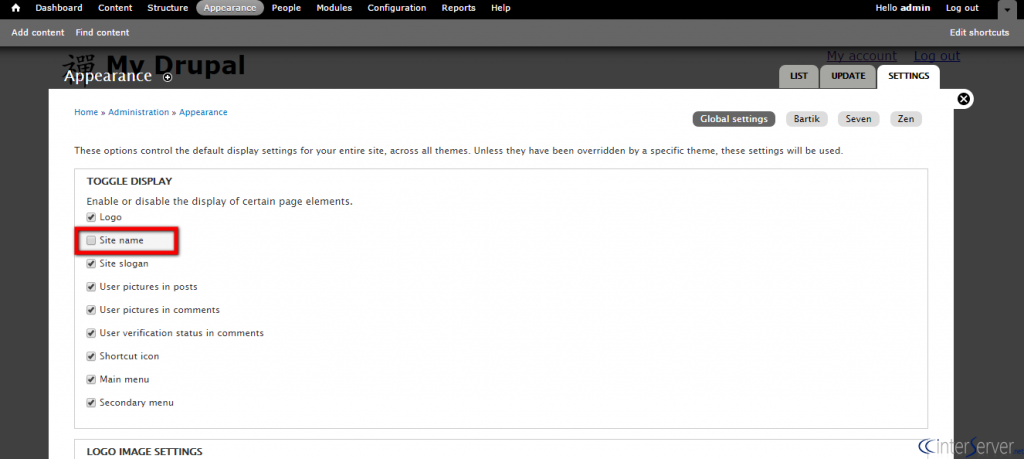Select the Appearance menu item

pyautogui.click(x=230, y=8)
